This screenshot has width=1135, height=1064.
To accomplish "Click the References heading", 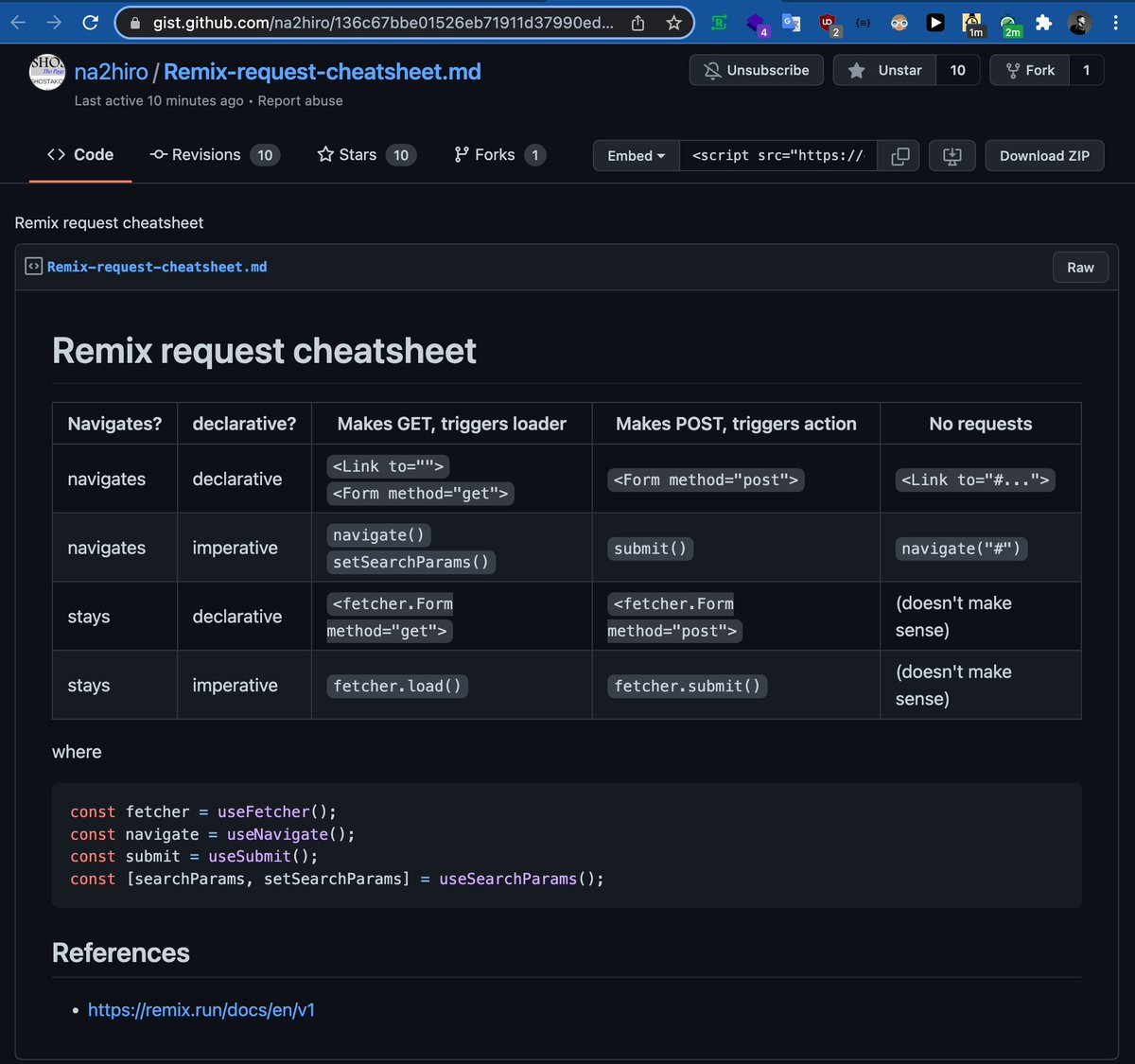I will (x=121, y=952).
